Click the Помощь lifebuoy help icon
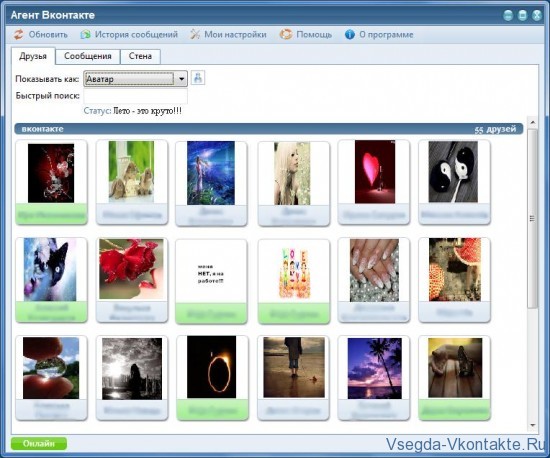The height and width of the screenshot is (458, 550). [x=286, y=34]
